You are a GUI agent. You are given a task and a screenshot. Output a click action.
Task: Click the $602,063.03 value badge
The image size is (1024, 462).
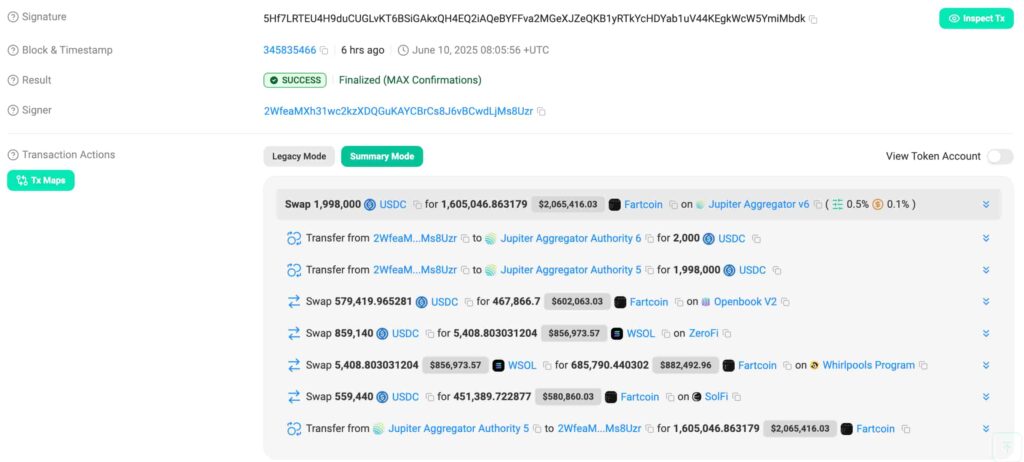(x=577, y=302)
